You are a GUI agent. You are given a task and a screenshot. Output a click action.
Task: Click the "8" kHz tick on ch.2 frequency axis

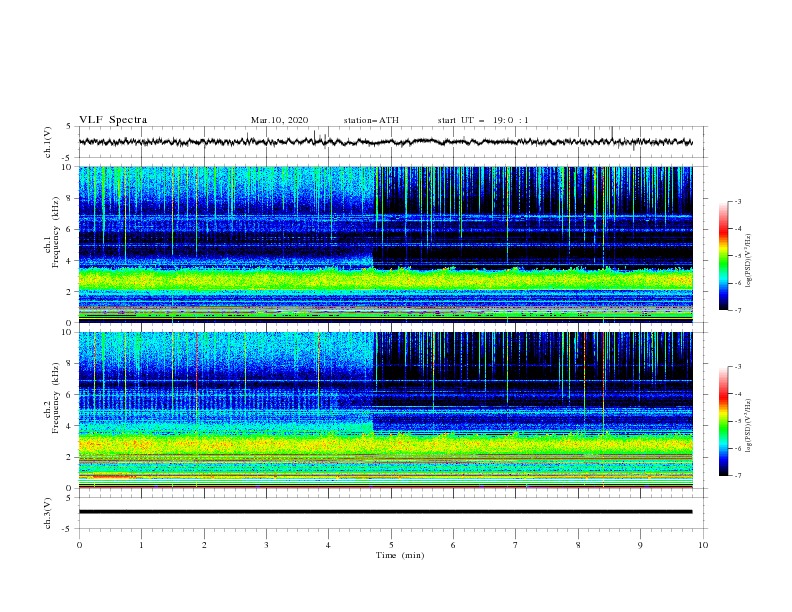click(71, 364)
